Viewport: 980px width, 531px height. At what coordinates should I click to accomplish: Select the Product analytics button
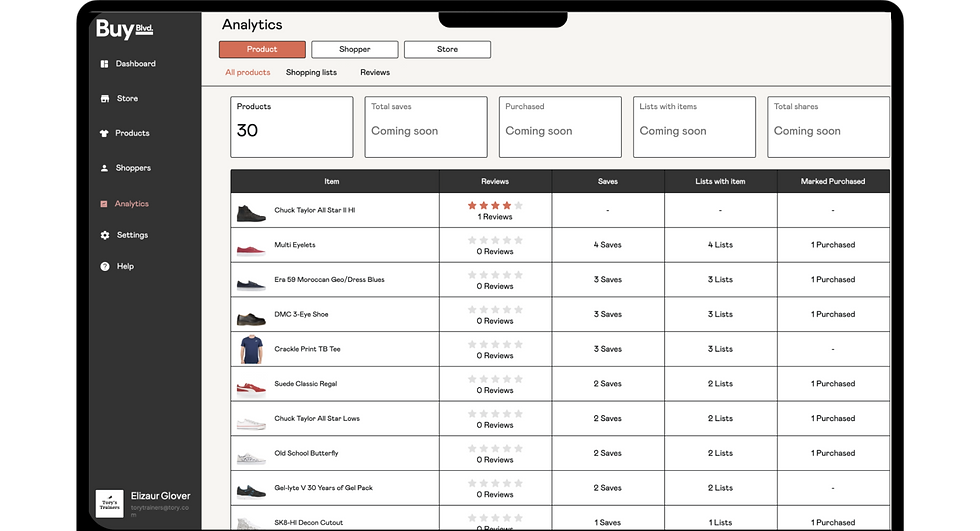262,49
